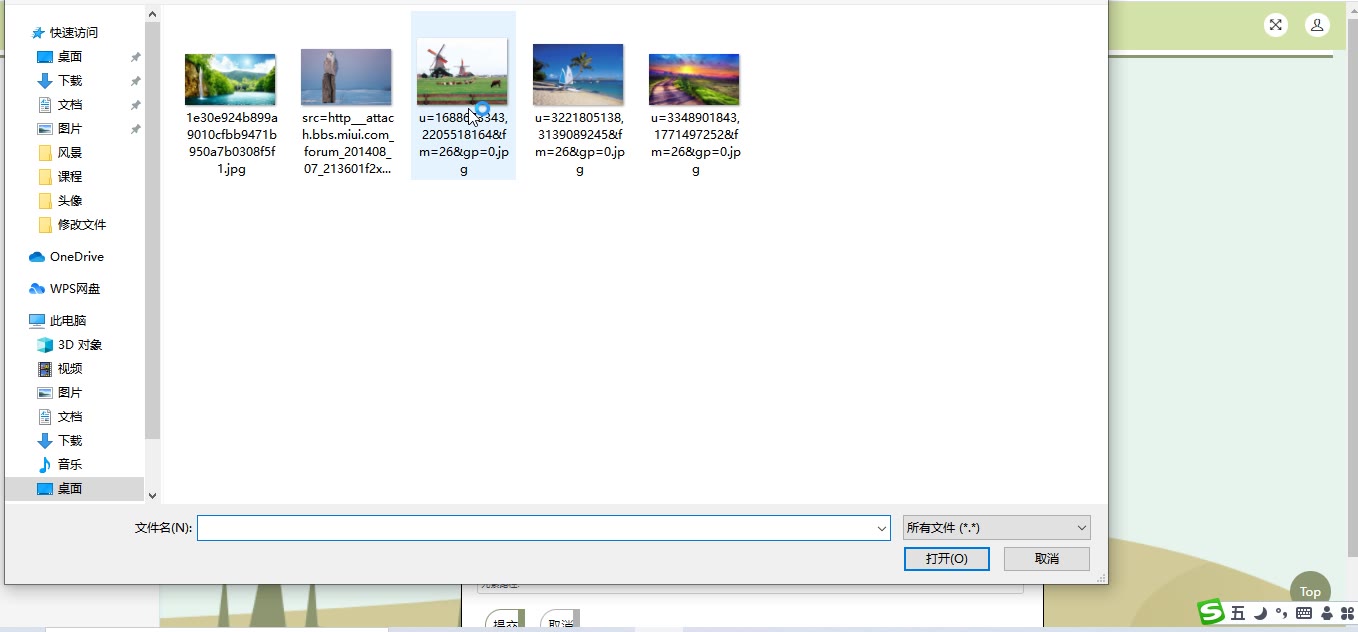Click the sidebar scrollbar down arrow
Screen dimensions: 1358x632
(152, 495)
